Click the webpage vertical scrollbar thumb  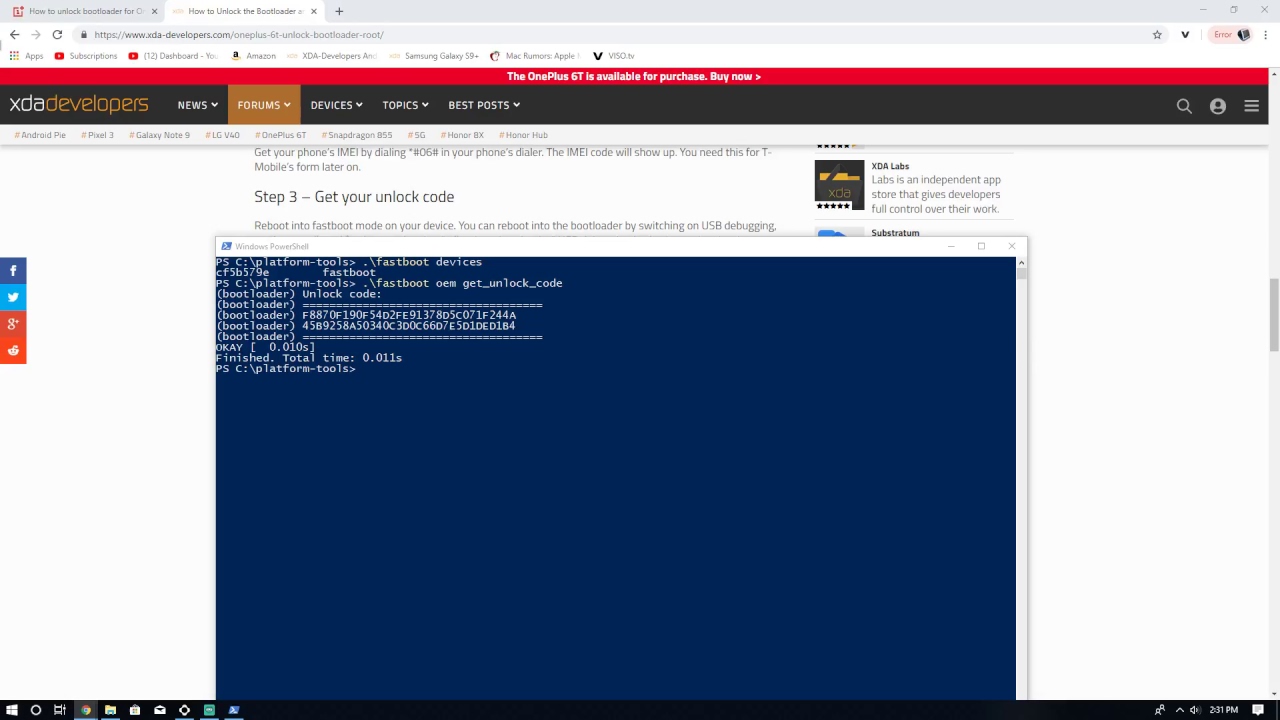[x=1273, y=313]
